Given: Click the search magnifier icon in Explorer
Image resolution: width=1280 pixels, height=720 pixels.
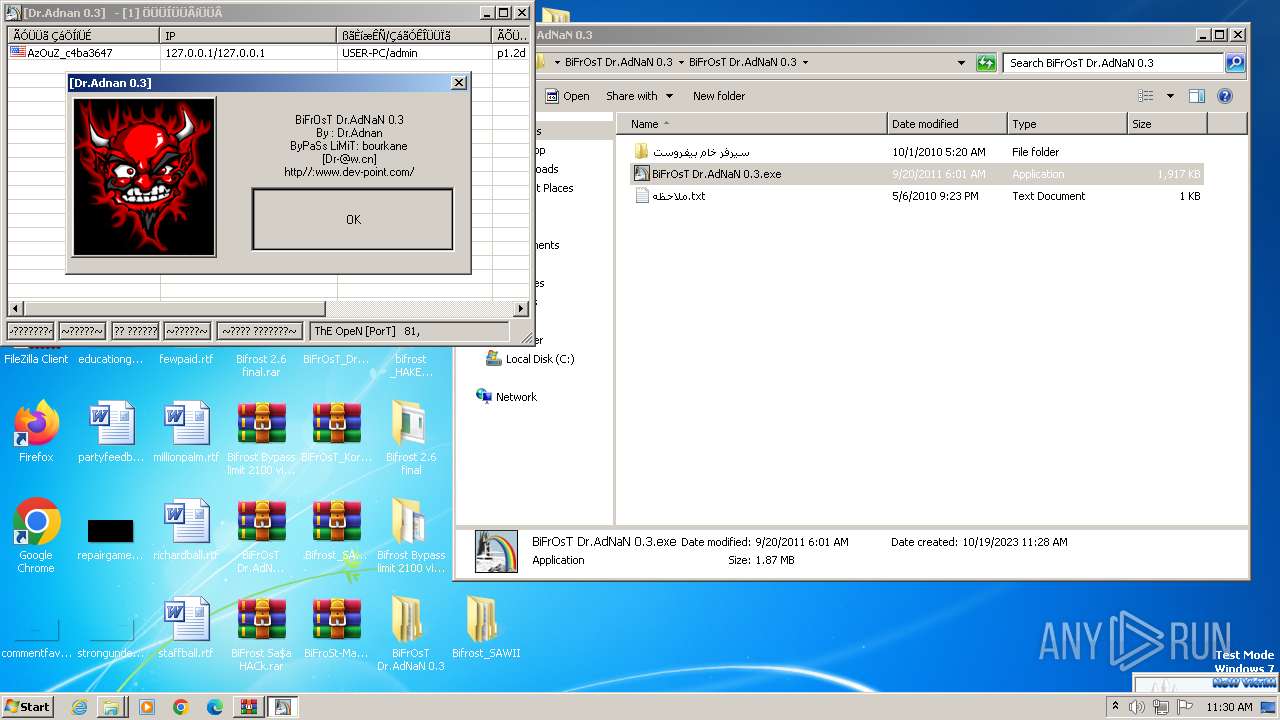Looking at the screenshot, I should pos(1235,62).
